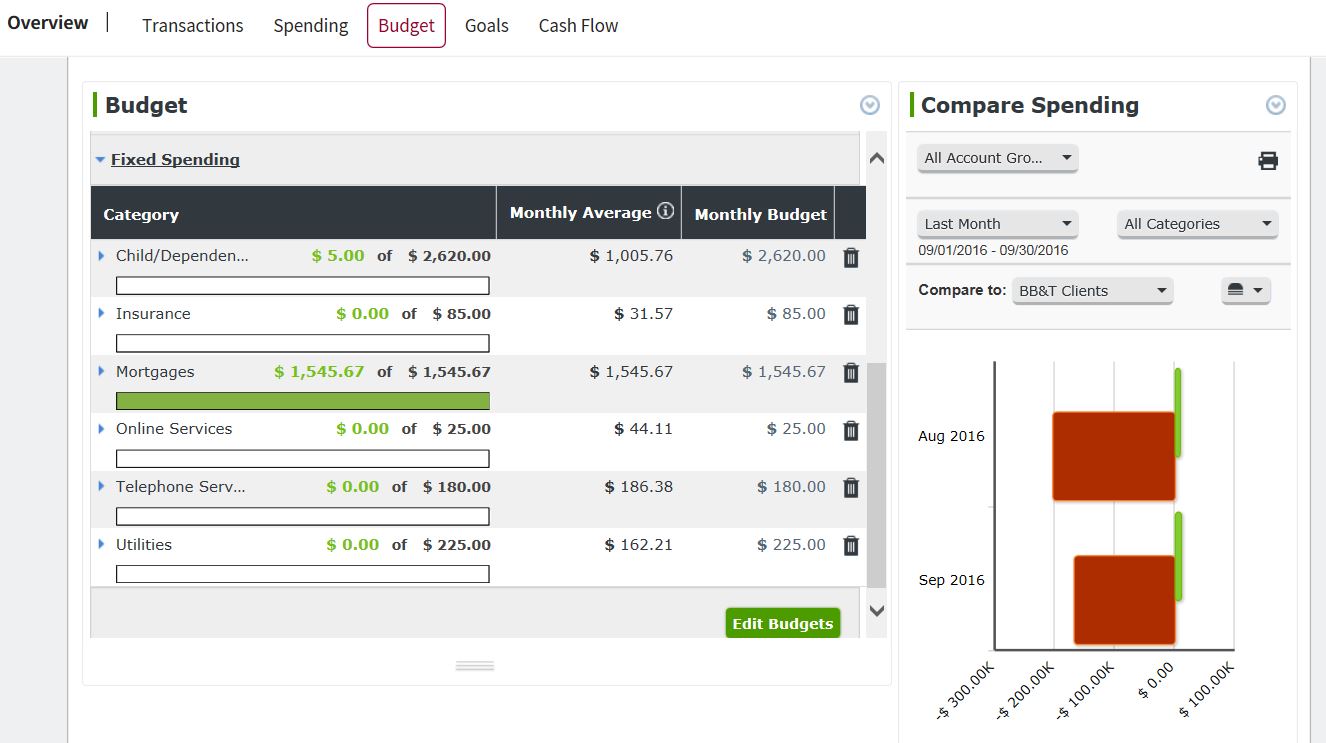The image size is (1326, 743).
Task: Click the Fixed Spending link
Action: click(175, 160)
